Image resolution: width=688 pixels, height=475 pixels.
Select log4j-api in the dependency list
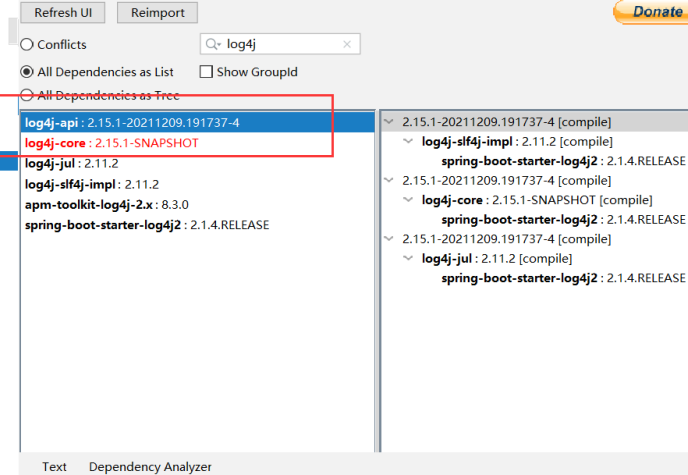click(197, 122)
